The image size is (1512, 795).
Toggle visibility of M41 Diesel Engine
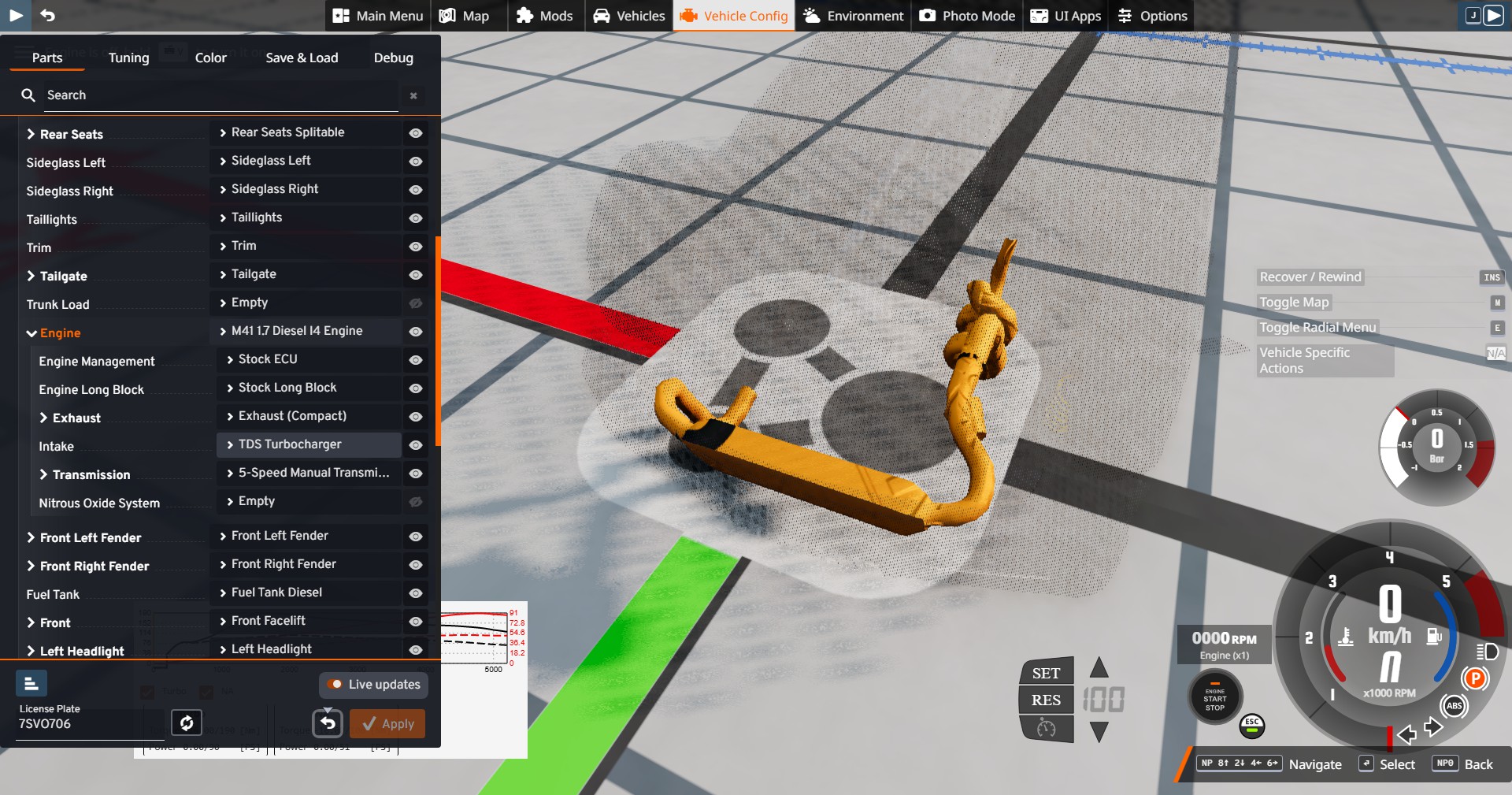tap(416, 332)
